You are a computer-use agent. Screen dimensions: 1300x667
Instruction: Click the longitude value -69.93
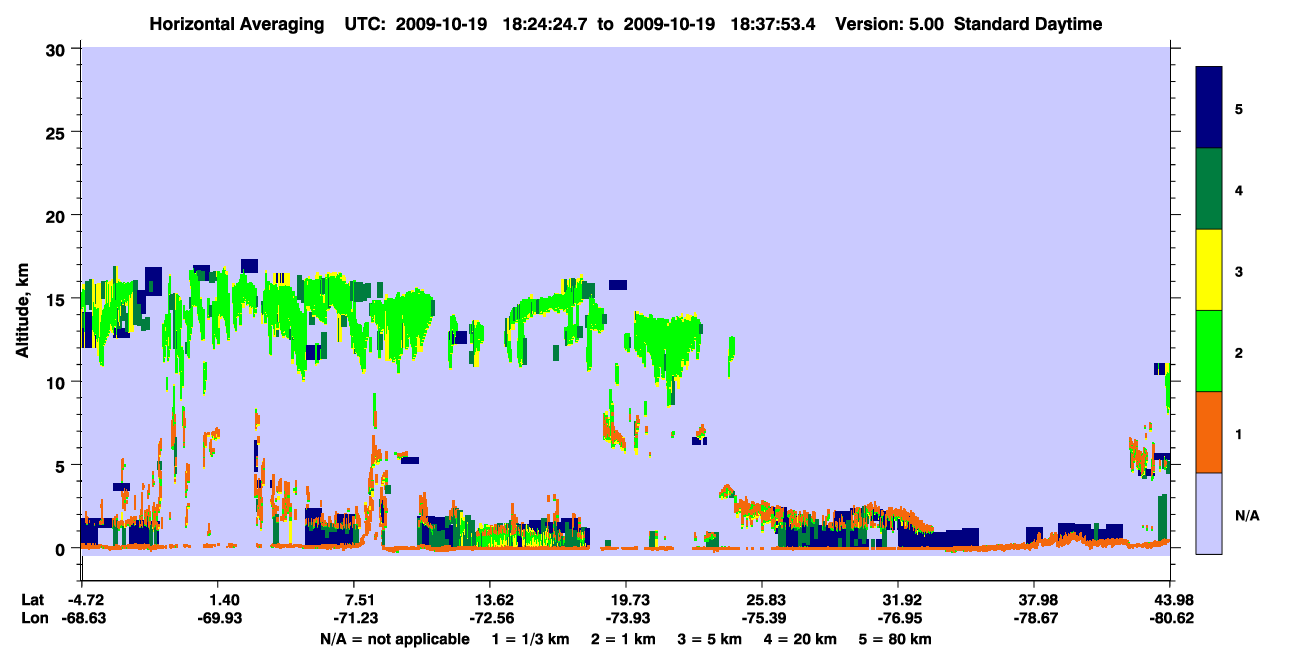tap(221, 618)
